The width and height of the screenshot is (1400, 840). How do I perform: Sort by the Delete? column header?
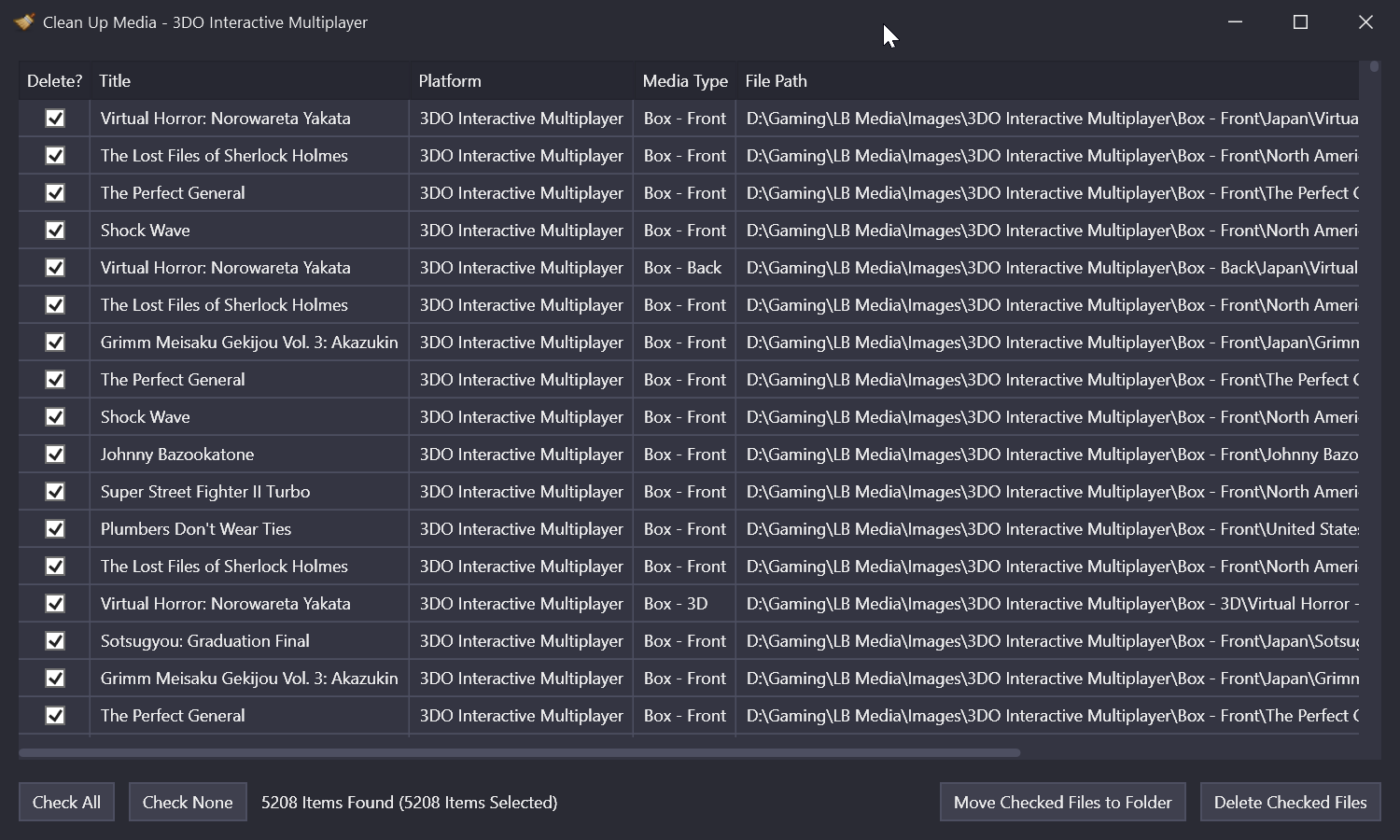tap(54, 81)
